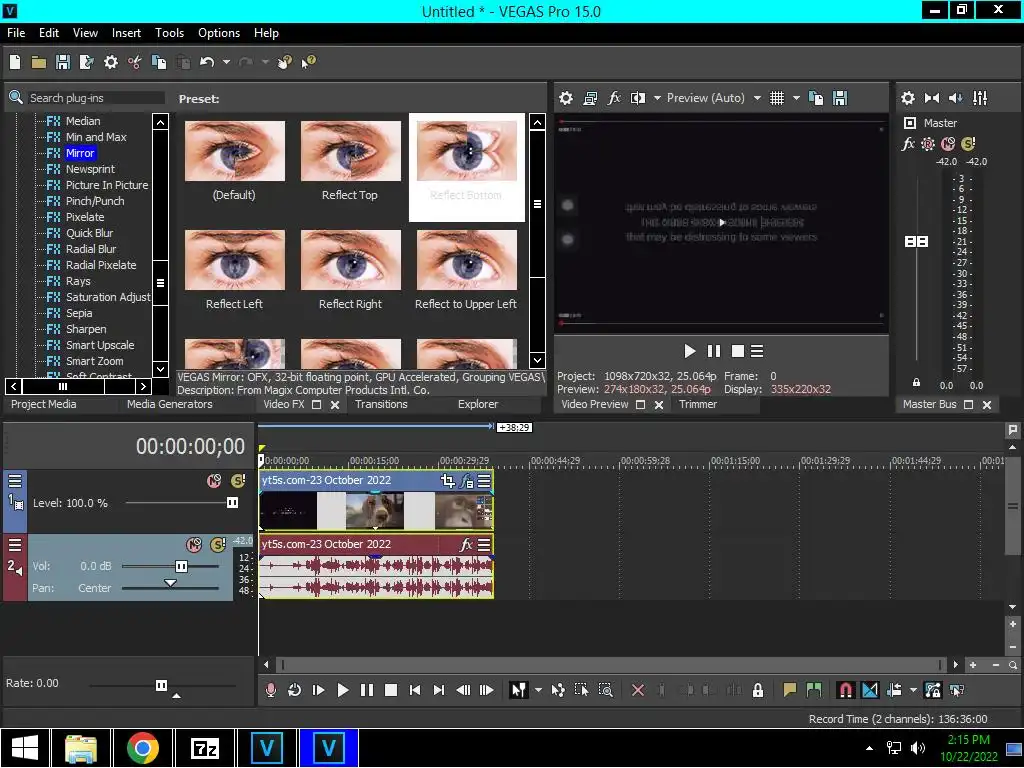Adjust audio track Vol slider handle
The image size is (1024, 768).
point(182,566)
